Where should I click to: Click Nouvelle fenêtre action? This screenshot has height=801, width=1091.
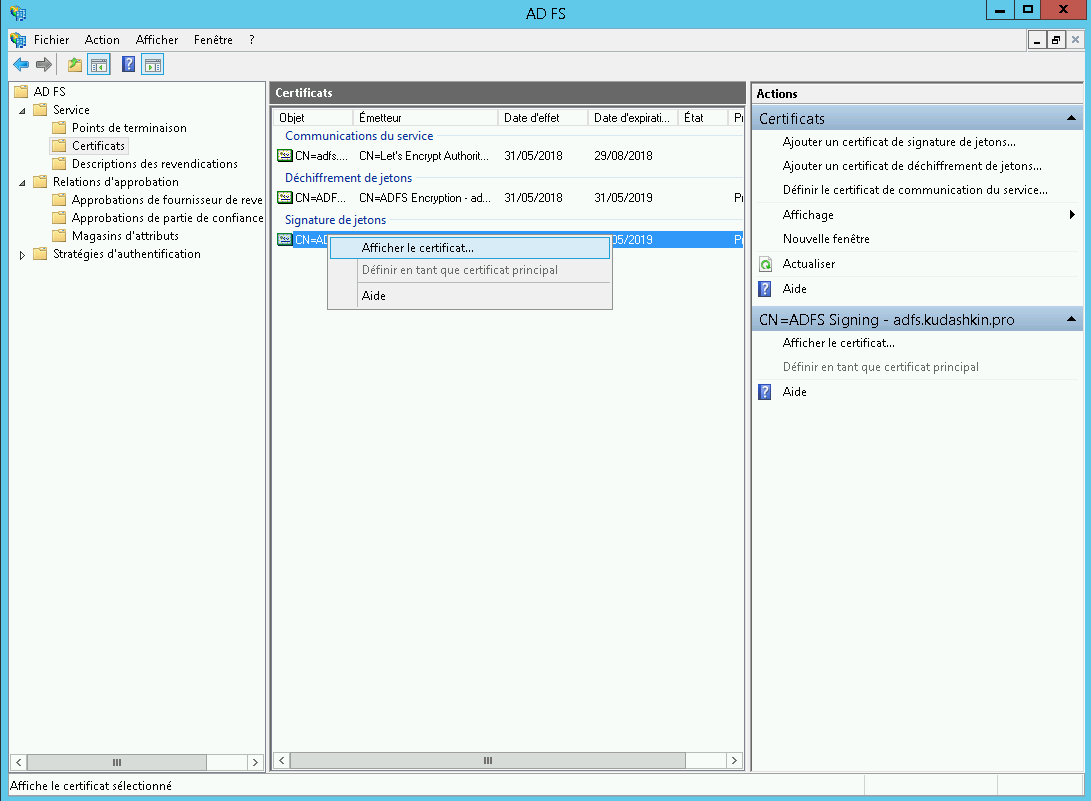pos(826,239)
